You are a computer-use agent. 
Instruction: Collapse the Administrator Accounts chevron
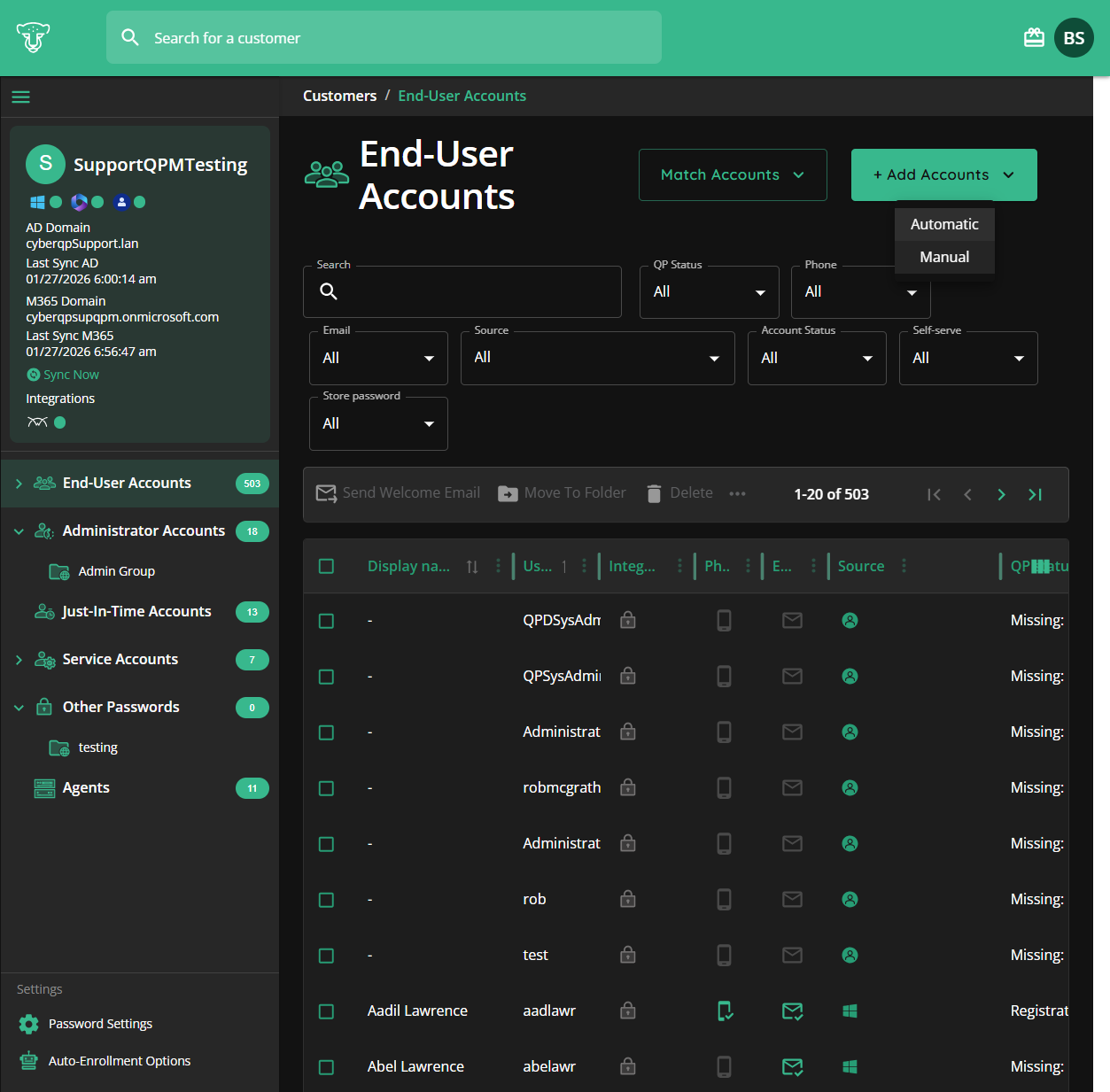point(19,531)
